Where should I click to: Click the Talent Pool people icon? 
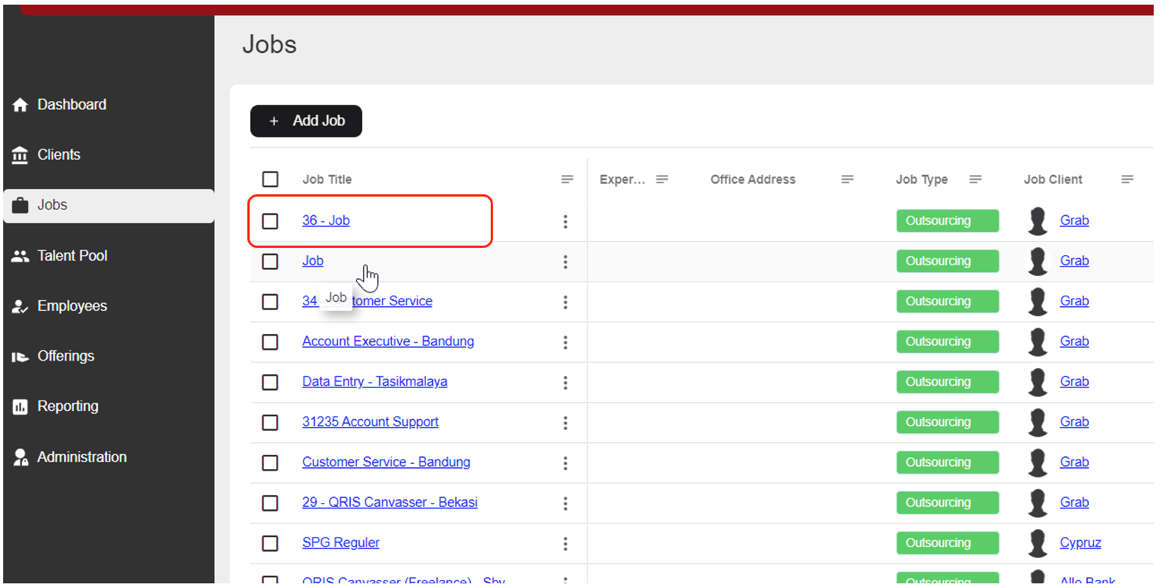(20, 256)
